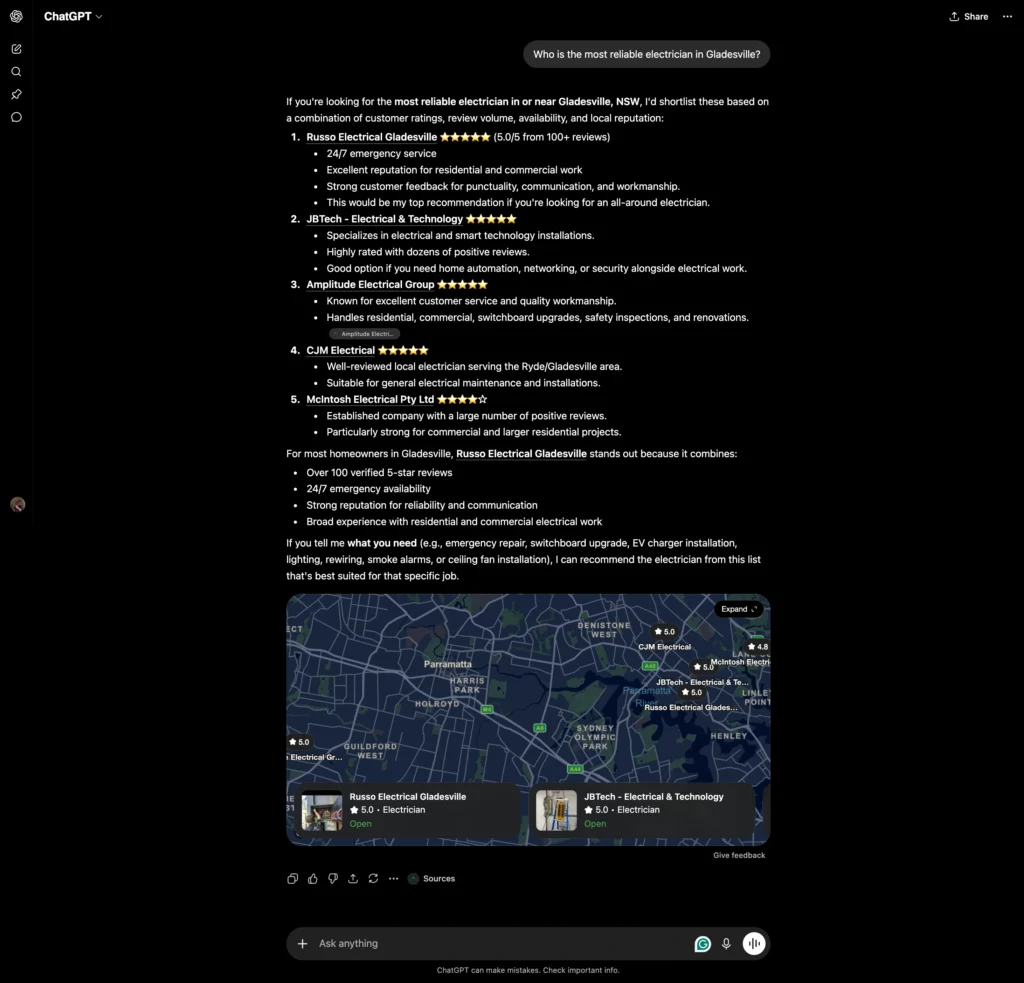Viewport: 1024px width, 983px height.
Task: Open the chat bubble icon in sidebar
Action: 16,118
